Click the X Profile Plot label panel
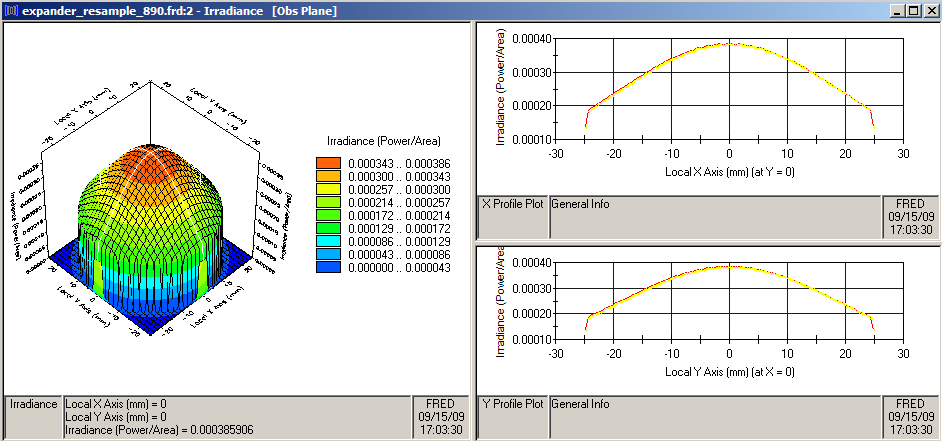 (x=513, y=204)
